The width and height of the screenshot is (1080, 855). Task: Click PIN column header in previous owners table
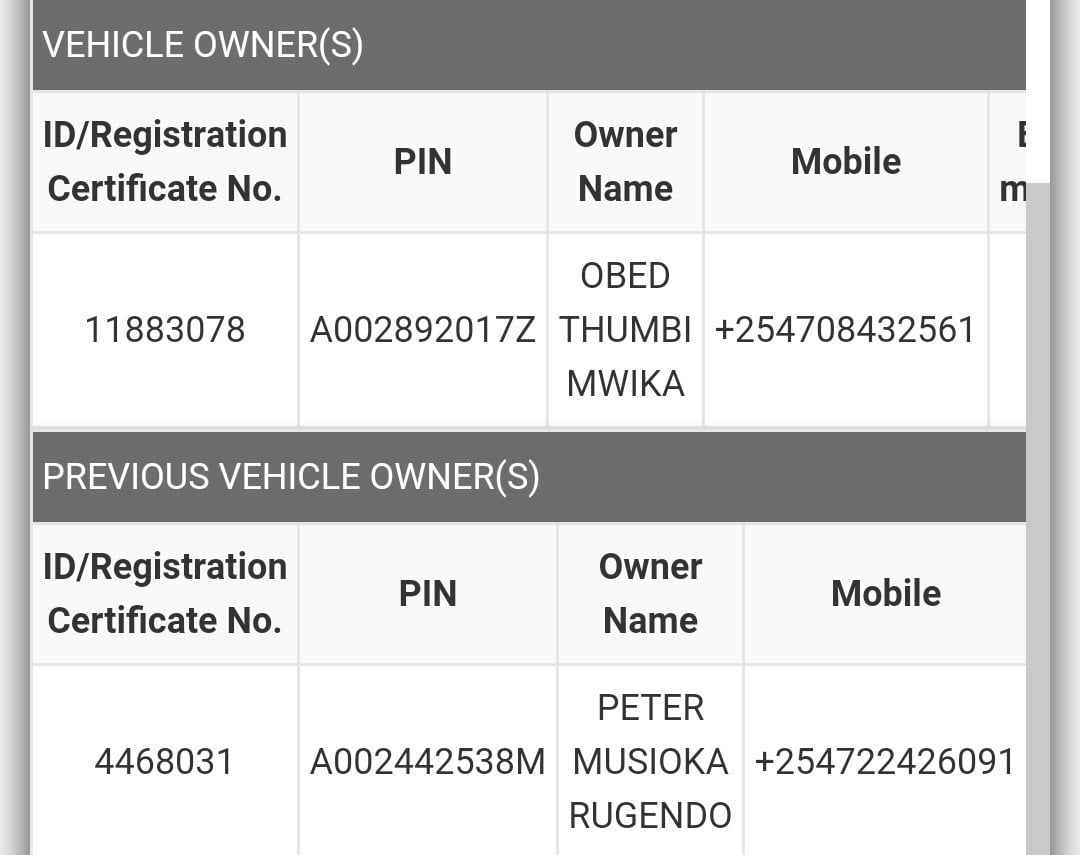click(x=428, y=594)
